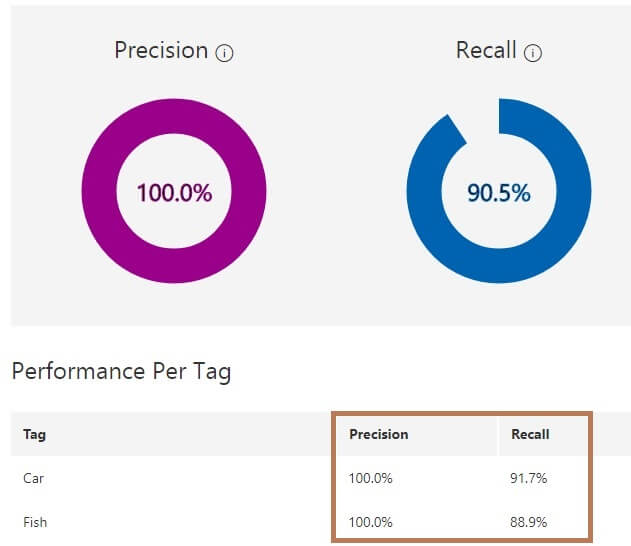Click the Car precision value 100.0%
Viewport: 631px width, 546px height.
pyautogui.click(x=370, y=478)
